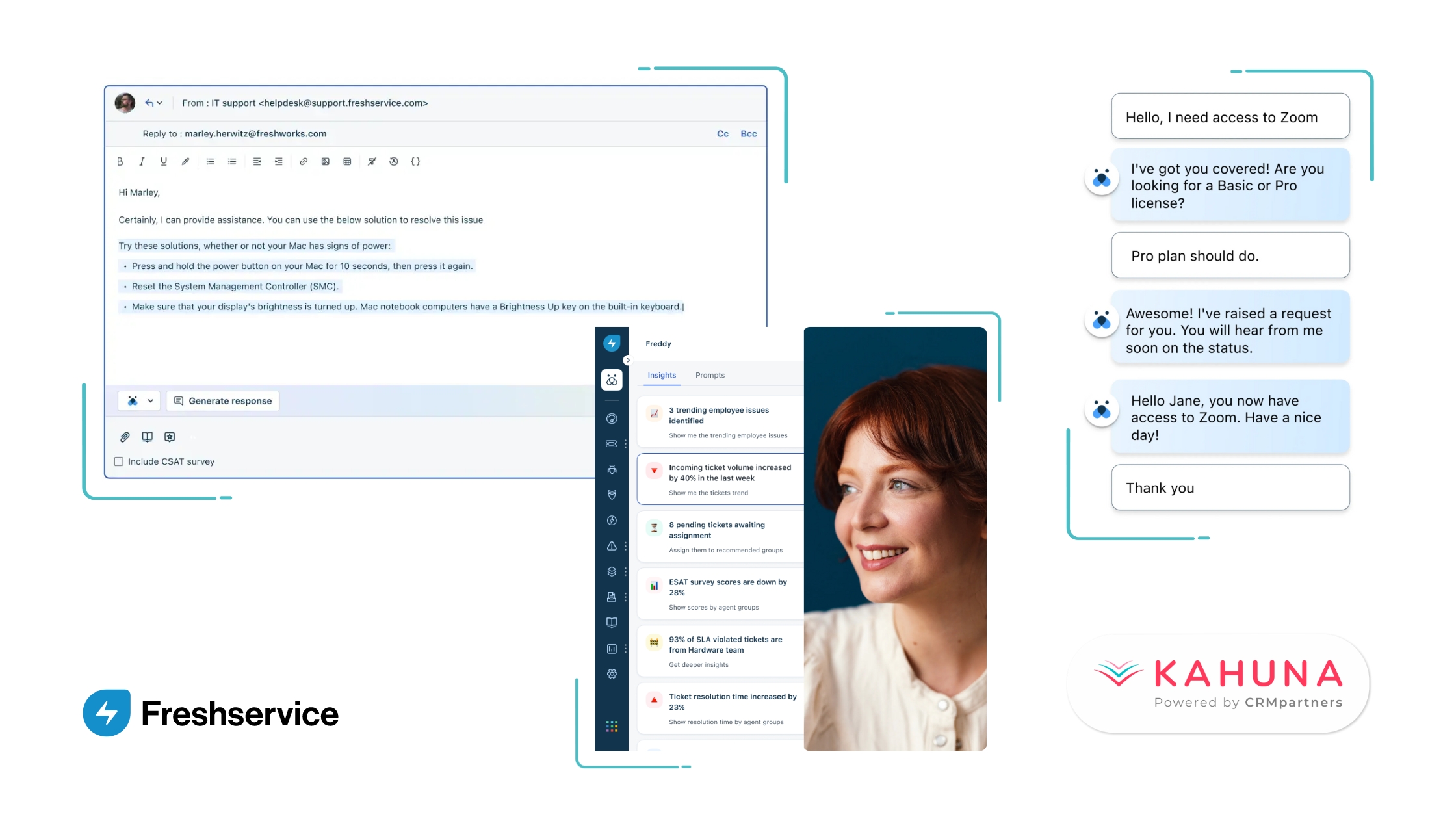Image resolution: width=1456 pixels, height=819 pixels.
Task: Clear formatting with the crossed-brush icon
Action: [372, 162]
